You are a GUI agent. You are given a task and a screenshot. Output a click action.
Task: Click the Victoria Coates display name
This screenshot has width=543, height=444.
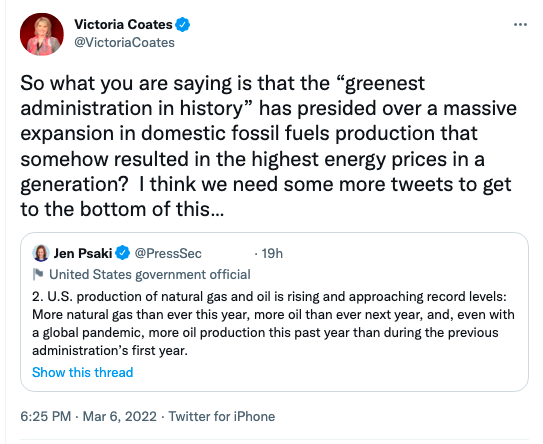(x=123, y=25)
